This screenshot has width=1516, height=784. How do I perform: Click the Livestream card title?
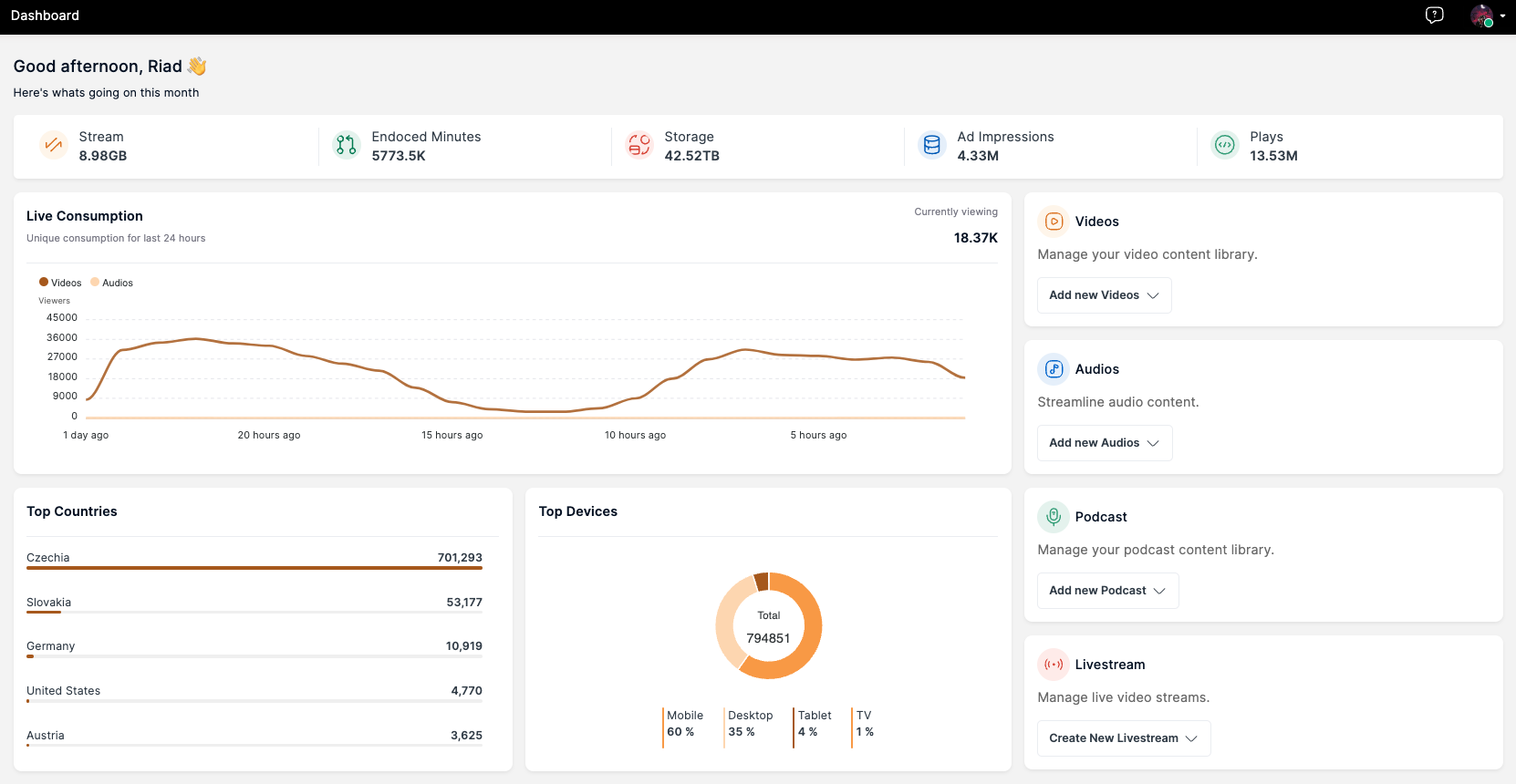[x=1110, y=665]
